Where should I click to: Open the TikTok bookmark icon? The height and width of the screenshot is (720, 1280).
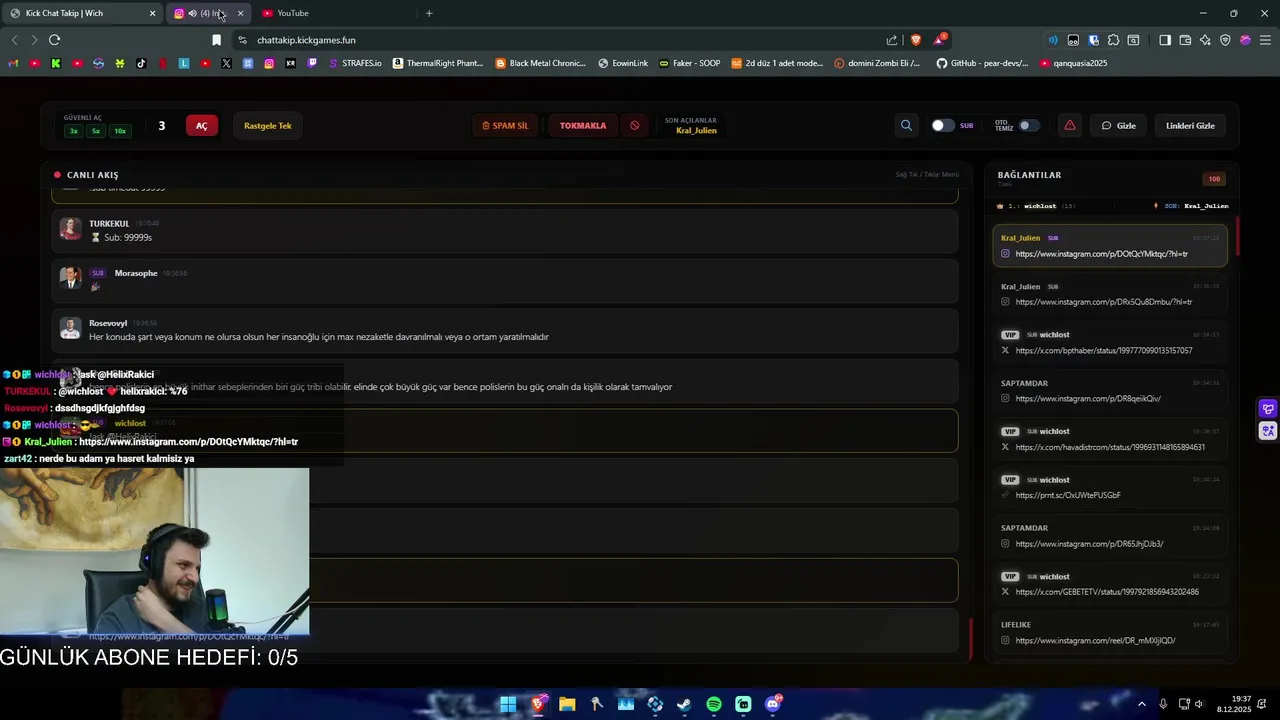[x=141, y=63]
